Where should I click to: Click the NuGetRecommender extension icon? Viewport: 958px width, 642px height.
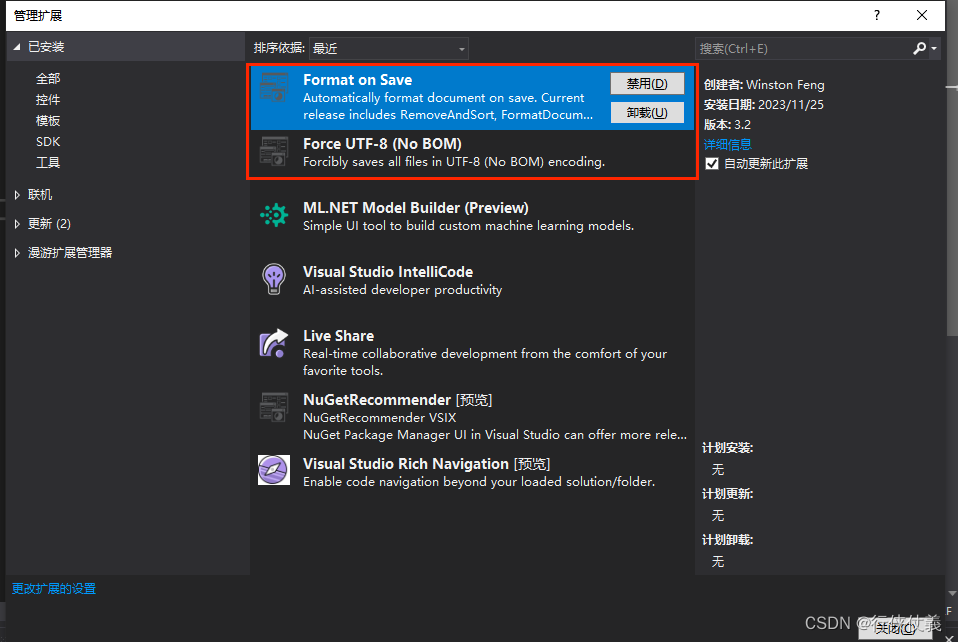[x=274, y=407]
